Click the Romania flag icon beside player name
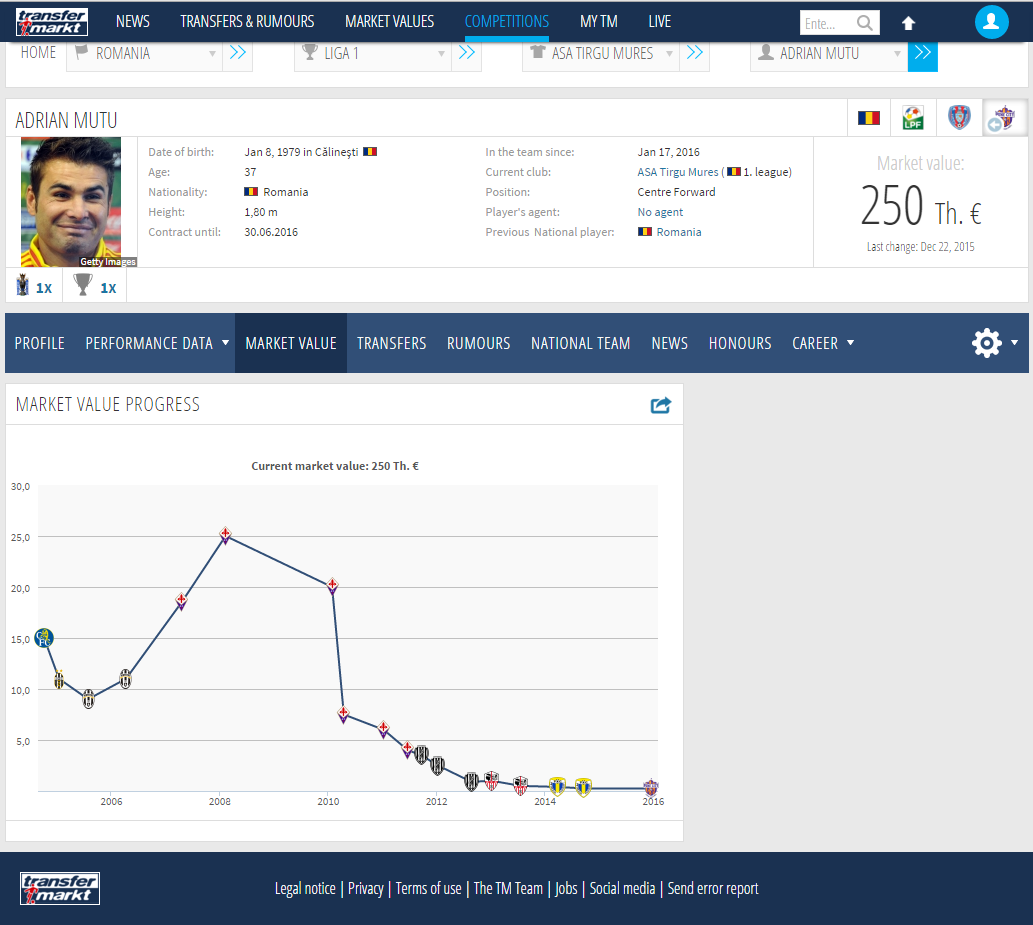 [868, 118]
